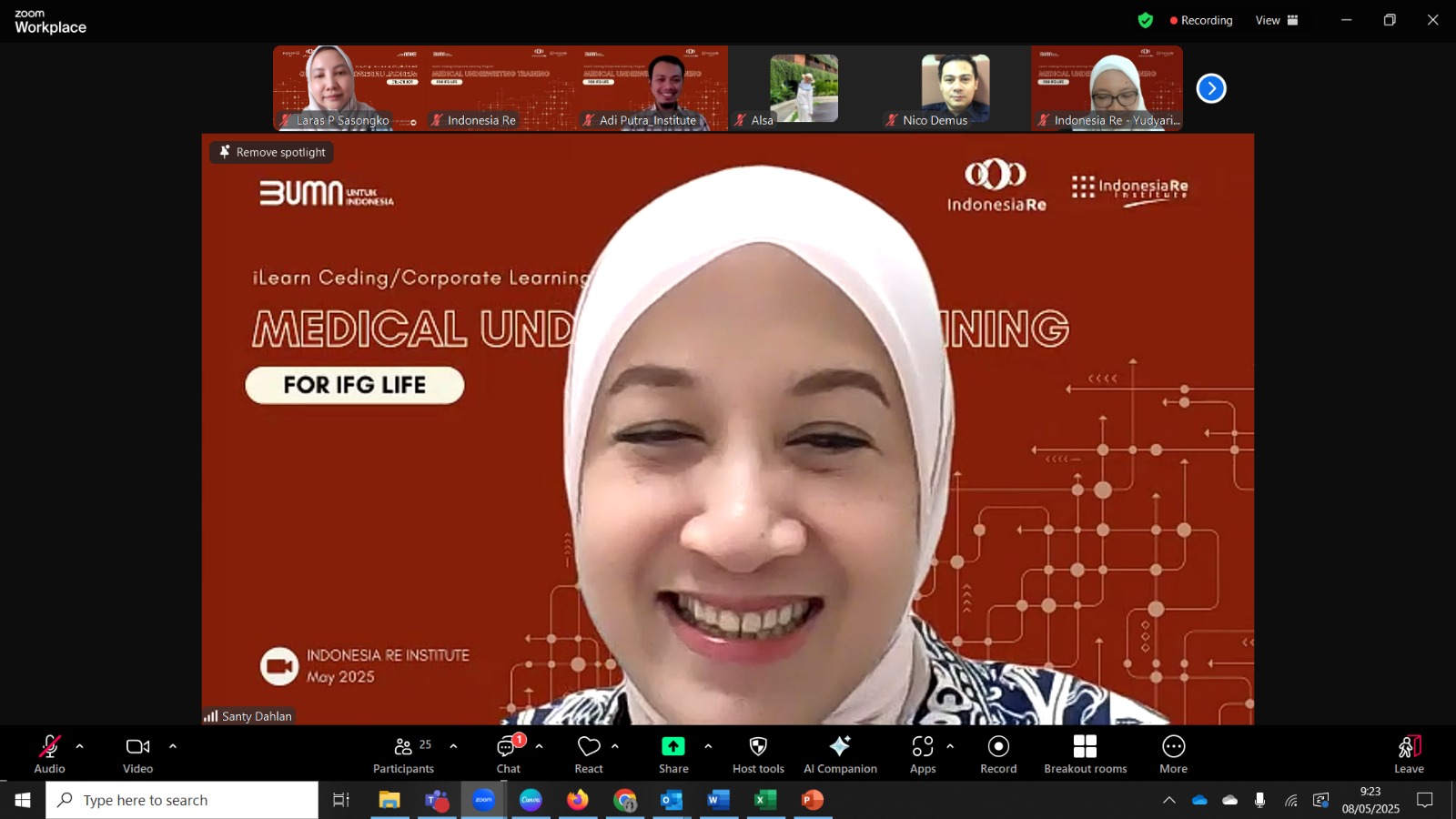1456x819 pixels.
Task: Expand the arrow next to Apps
Action: [950, 746]
